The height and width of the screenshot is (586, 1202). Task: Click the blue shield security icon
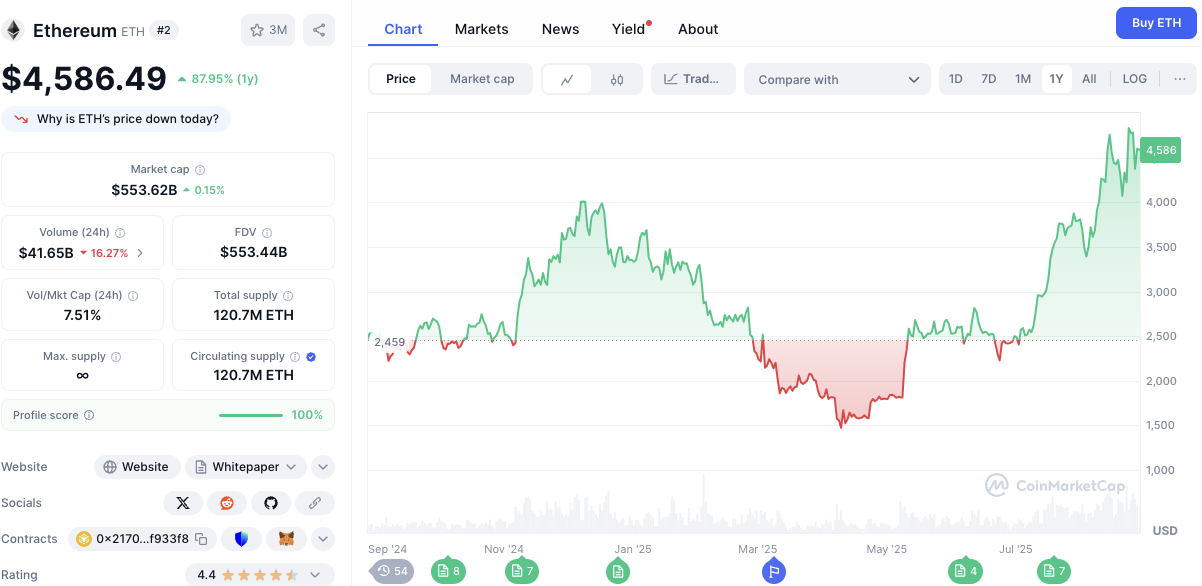pos(241,539)
